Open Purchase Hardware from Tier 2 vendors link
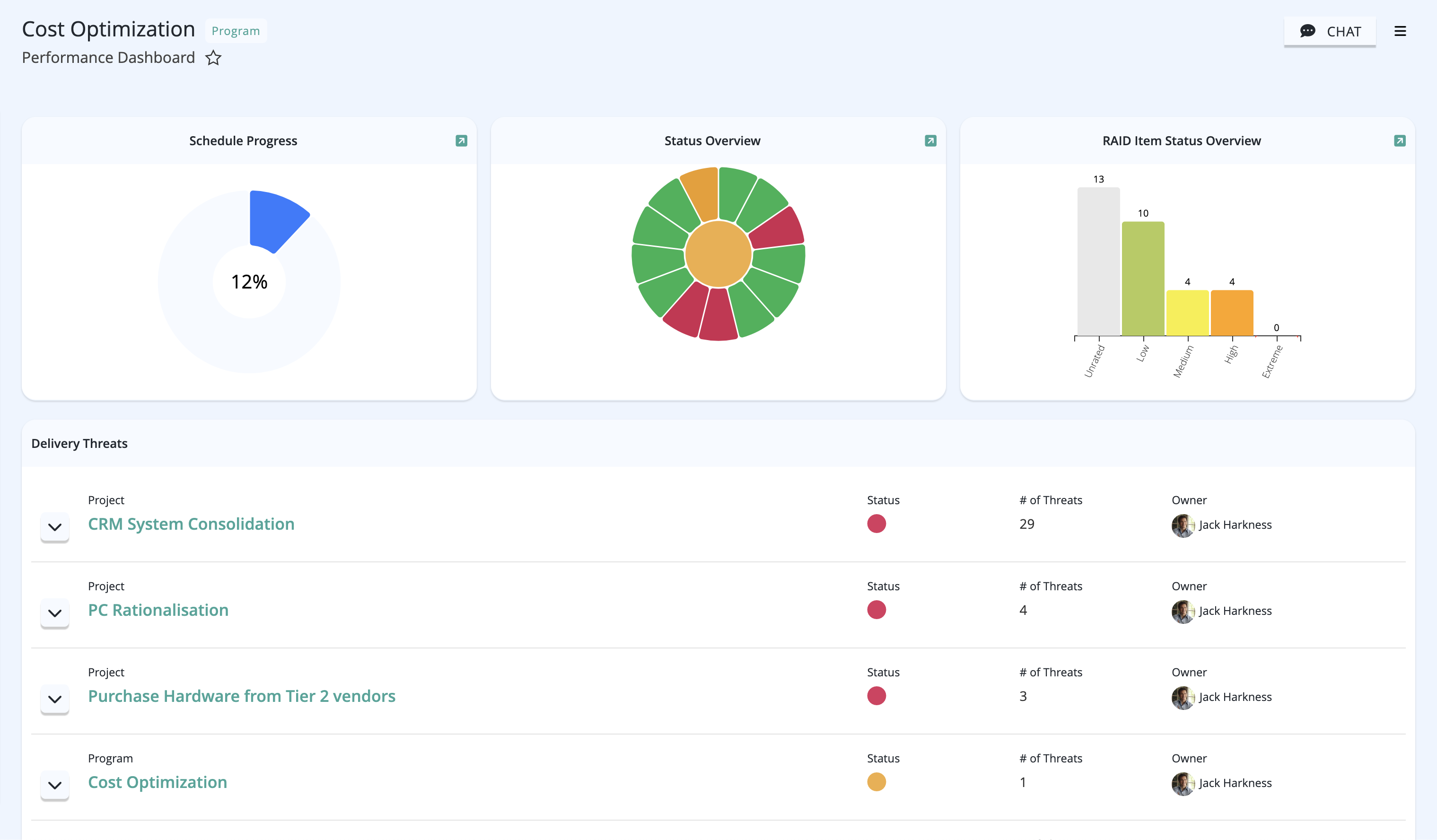1437x840 pixels. pyautogui.click(x=242, y=696)
